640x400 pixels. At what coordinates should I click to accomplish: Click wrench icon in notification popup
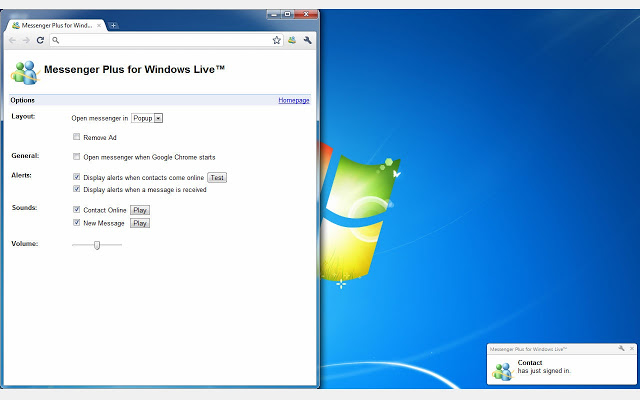point(621,348)
